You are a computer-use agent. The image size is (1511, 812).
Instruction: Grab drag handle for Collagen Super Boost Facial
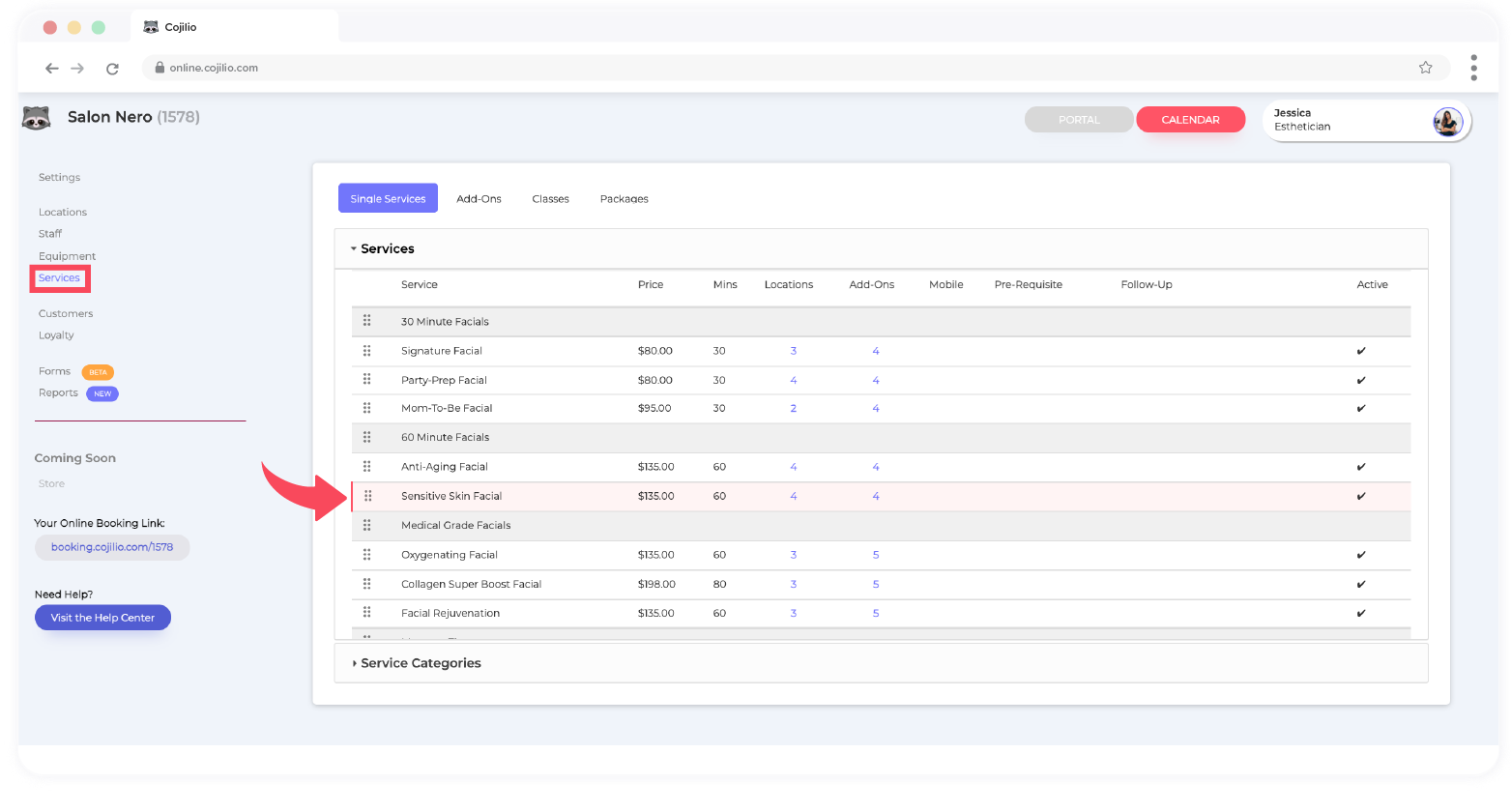click(367, 584)
